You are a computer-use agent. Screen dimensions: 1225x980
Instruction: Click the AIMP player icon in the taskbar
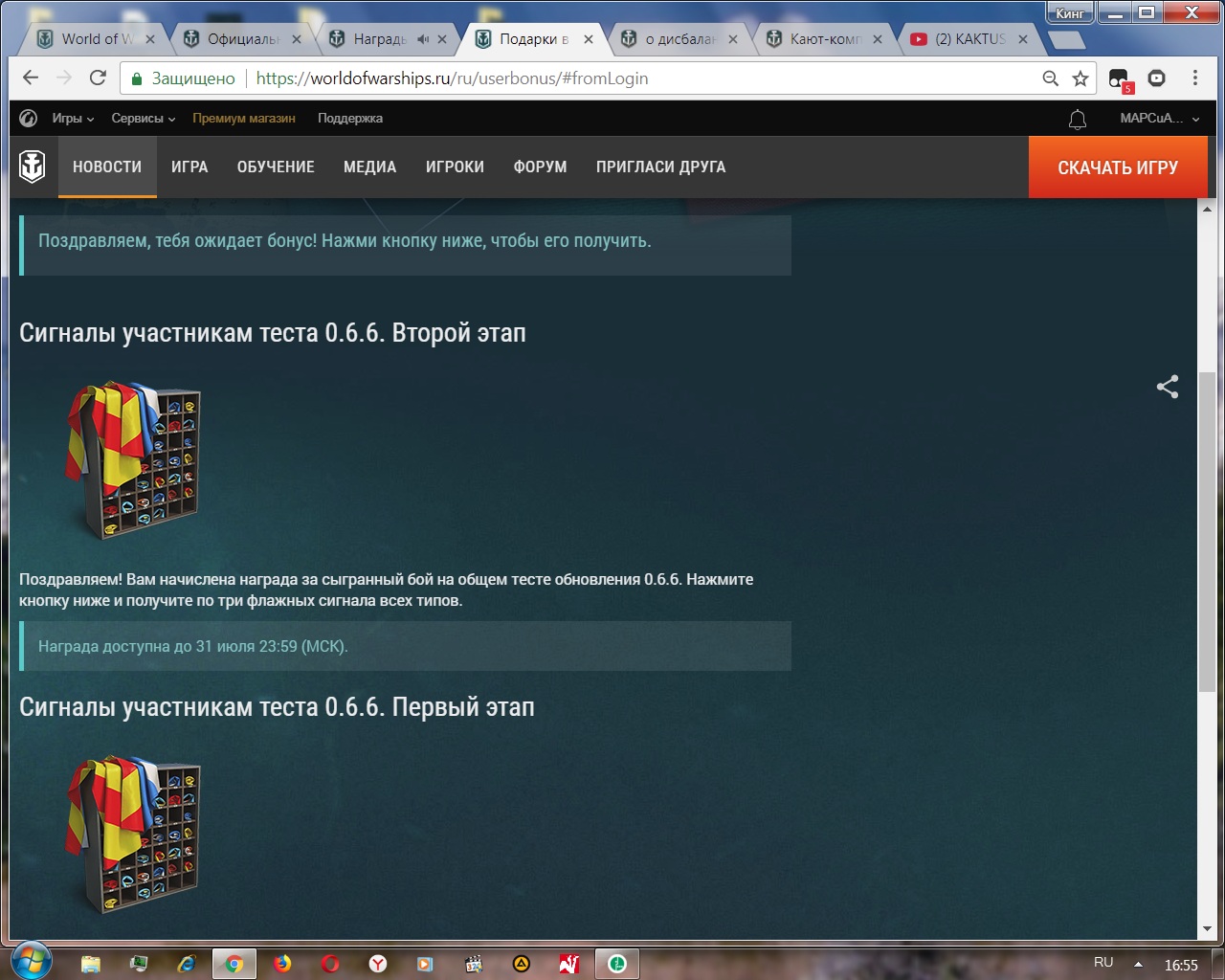click(522, 964)
